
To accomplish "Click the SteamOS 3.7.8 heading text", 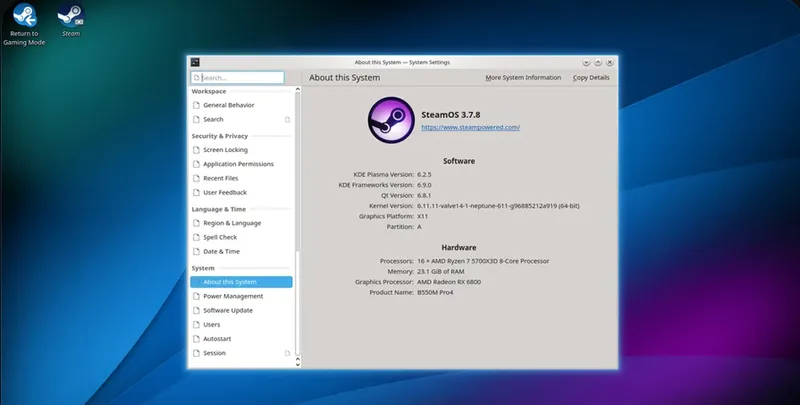I will tap(451, 115).
